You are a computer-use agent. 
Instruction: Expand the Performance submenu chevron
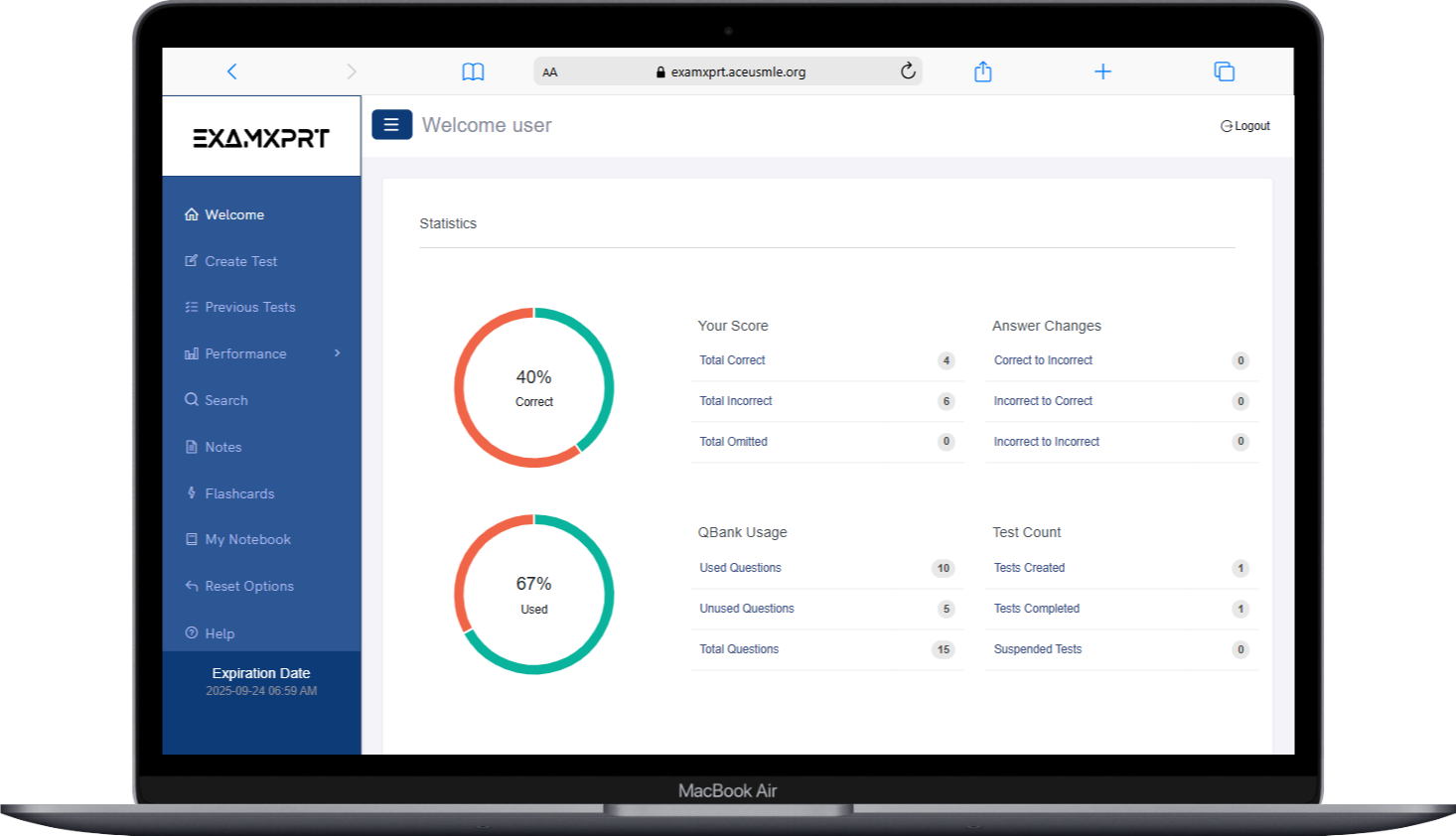coord(338,353)
